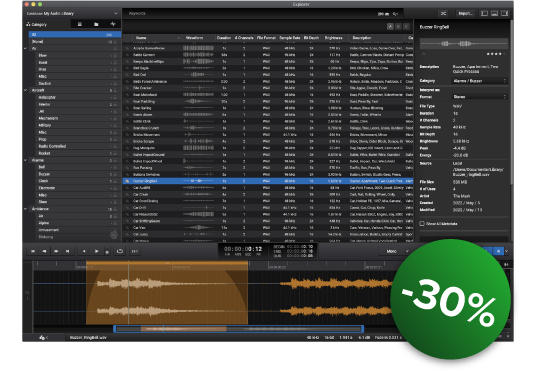Viewport: 536px width, 372px height.
Task: Toggle the flag icon below the inspector waveform
Action: (424, 54)
